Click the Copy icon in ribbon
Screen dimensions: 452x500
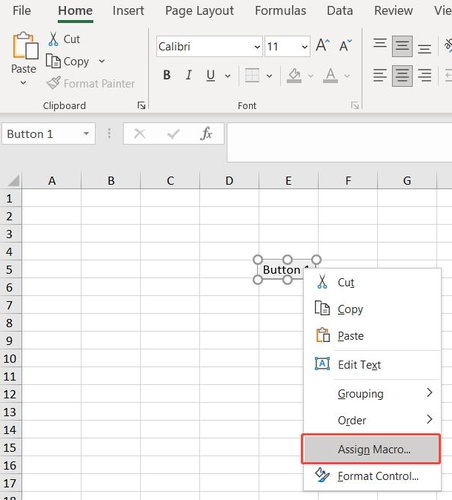point(53,61)
